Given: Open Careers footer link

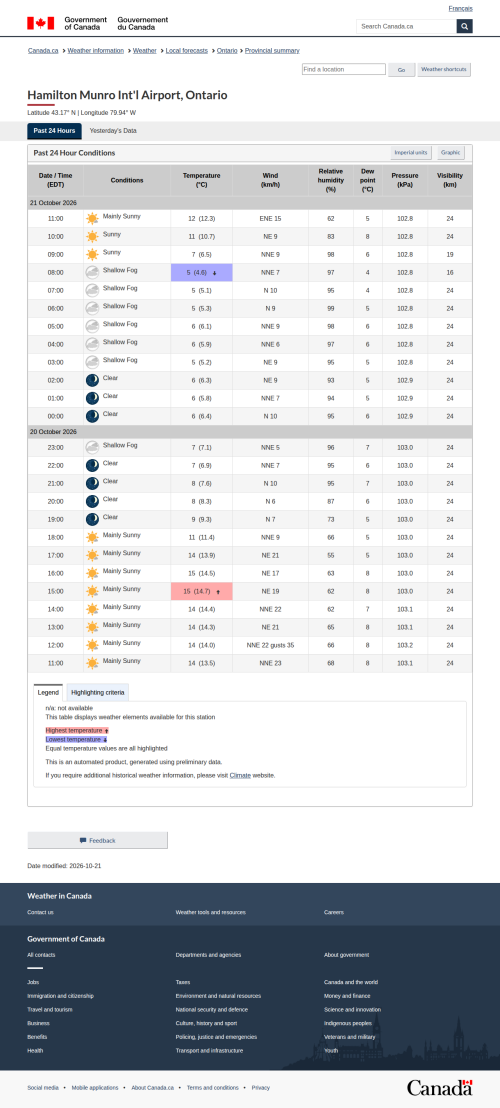Looking at the screenshot, I should point(334,912).
